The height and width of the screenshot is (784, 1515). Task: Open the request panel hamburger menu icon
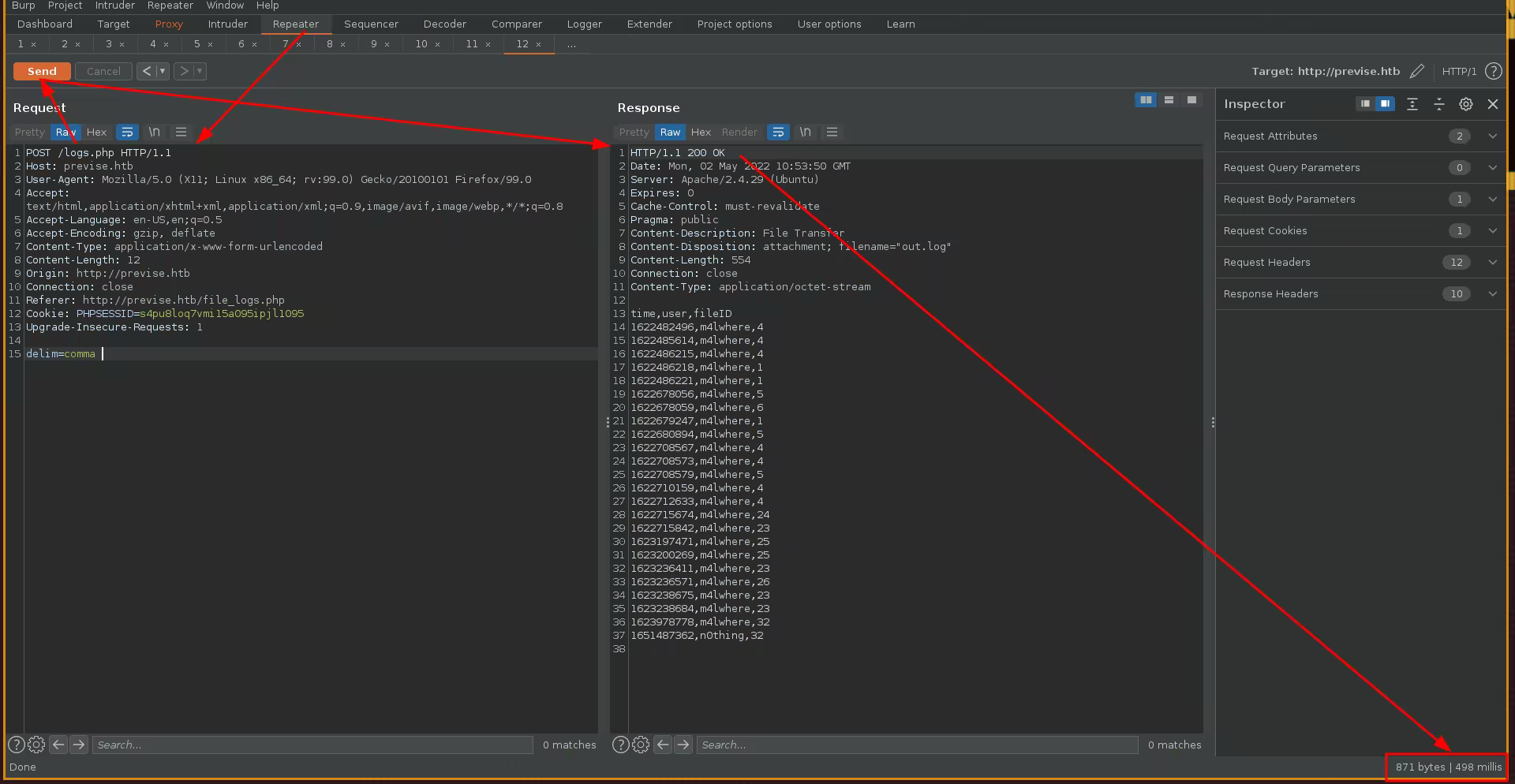tap(181, 133)
